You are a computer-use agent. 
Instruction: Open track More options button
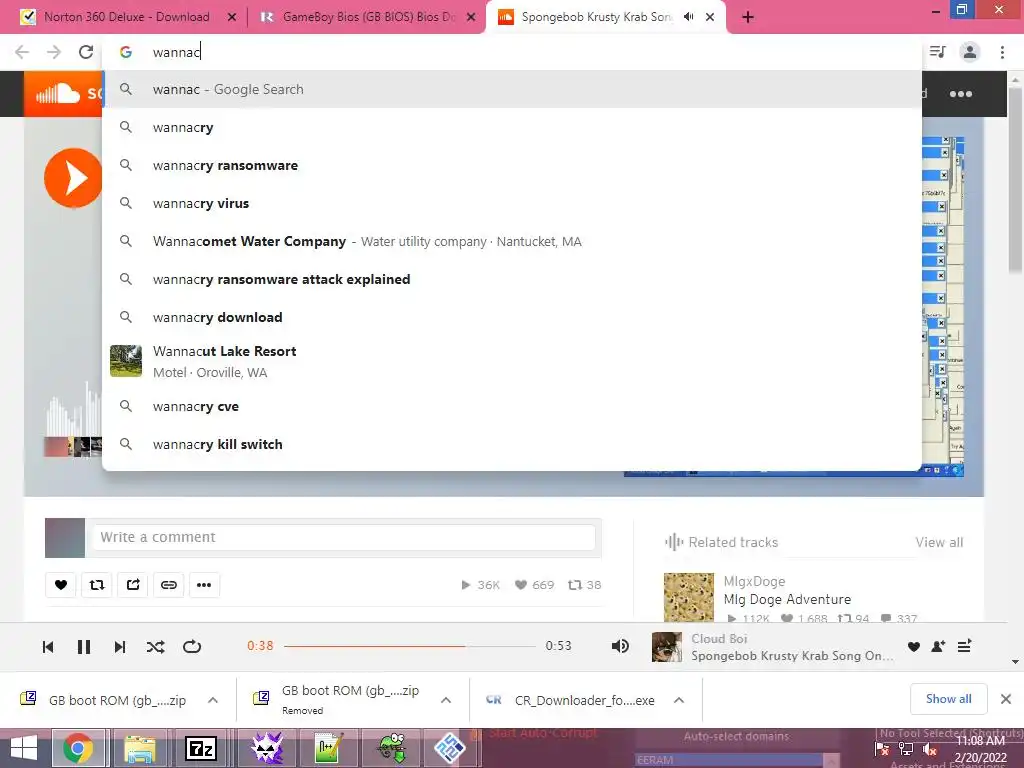click(x=204, y=584)
